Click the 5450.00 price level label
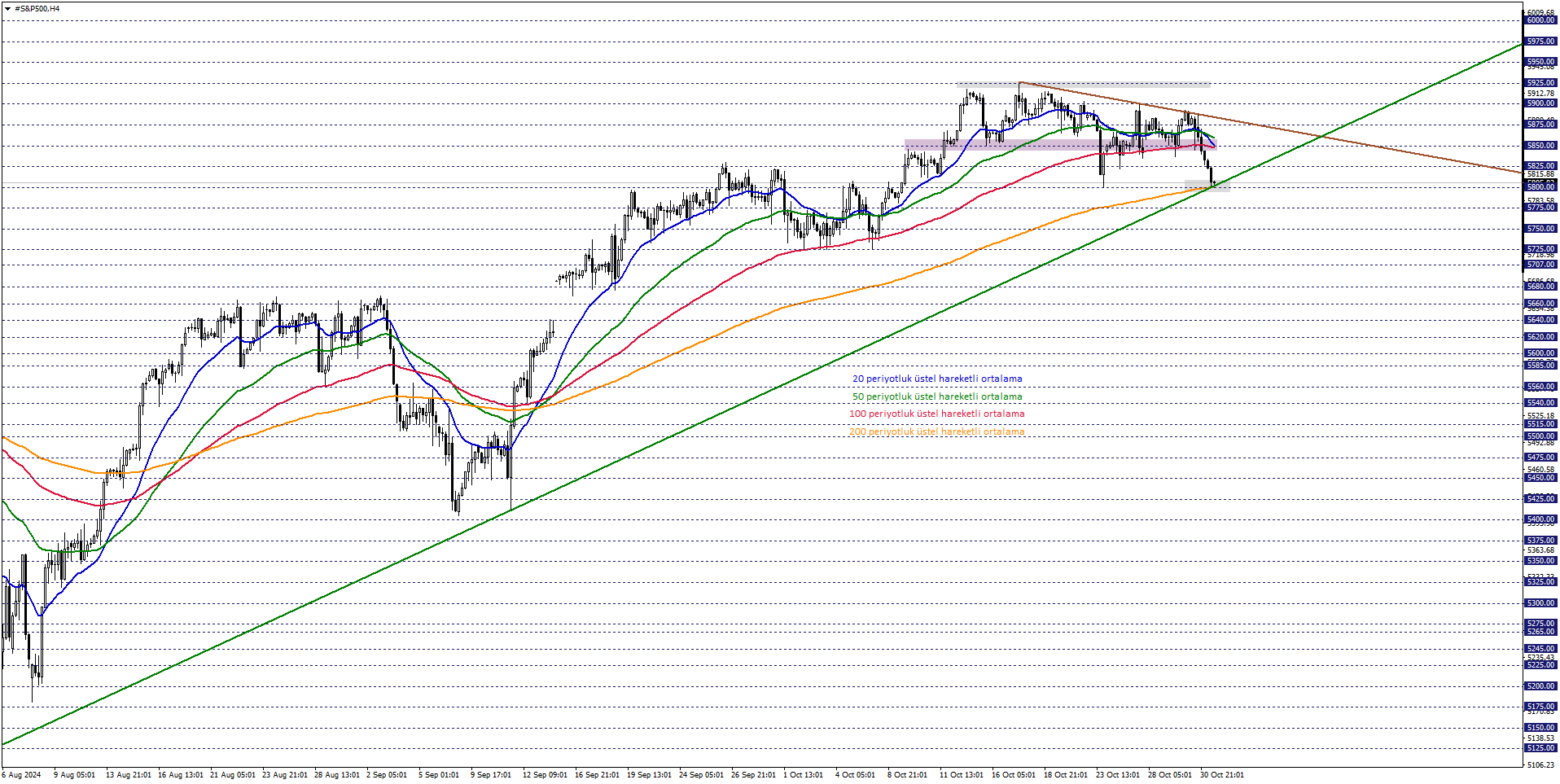The height and width of the screenshot is (784, 1560). coord(1540,478)
